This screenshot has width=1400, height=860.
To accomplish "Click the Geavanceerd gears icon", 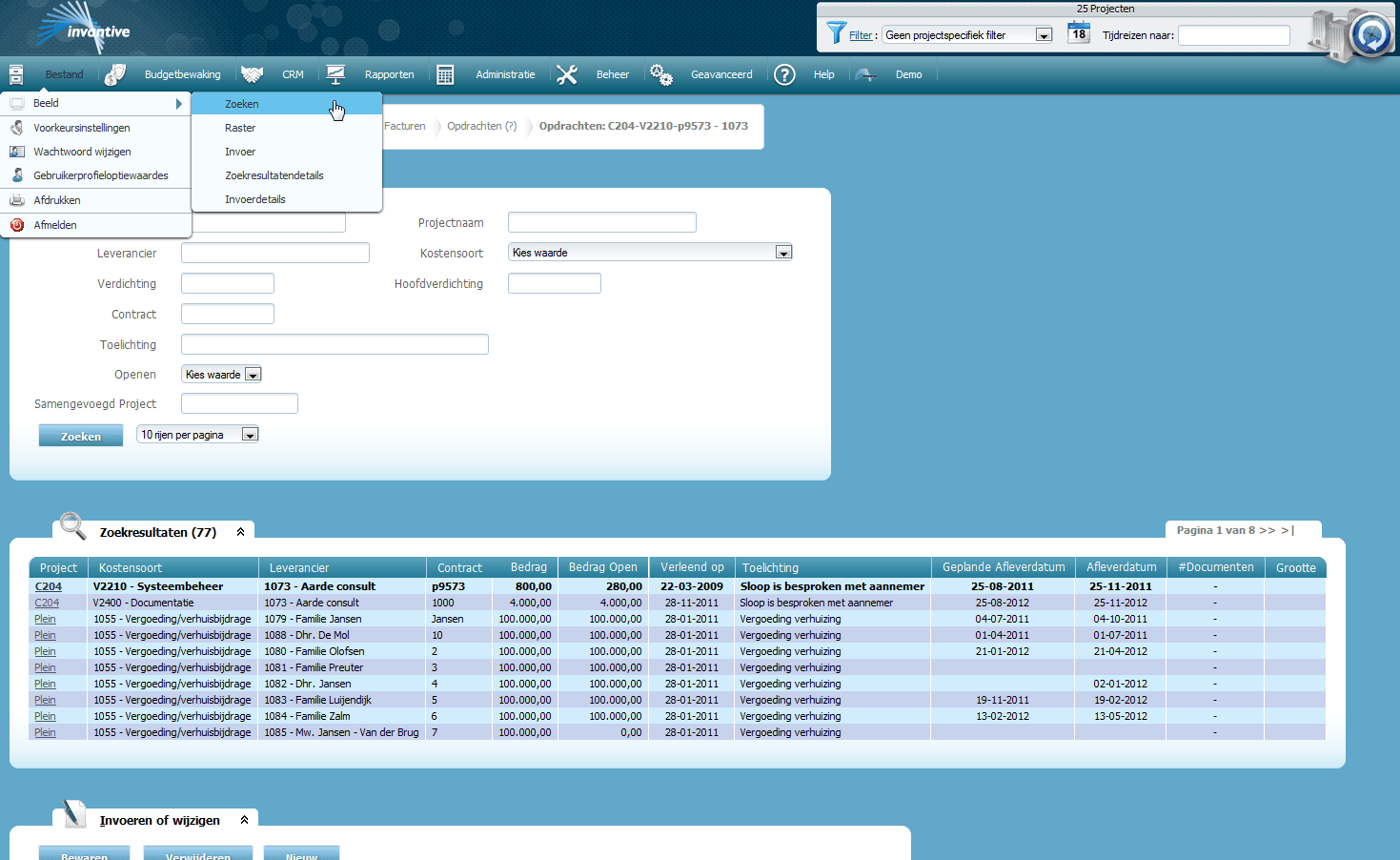I will [661, 74].
